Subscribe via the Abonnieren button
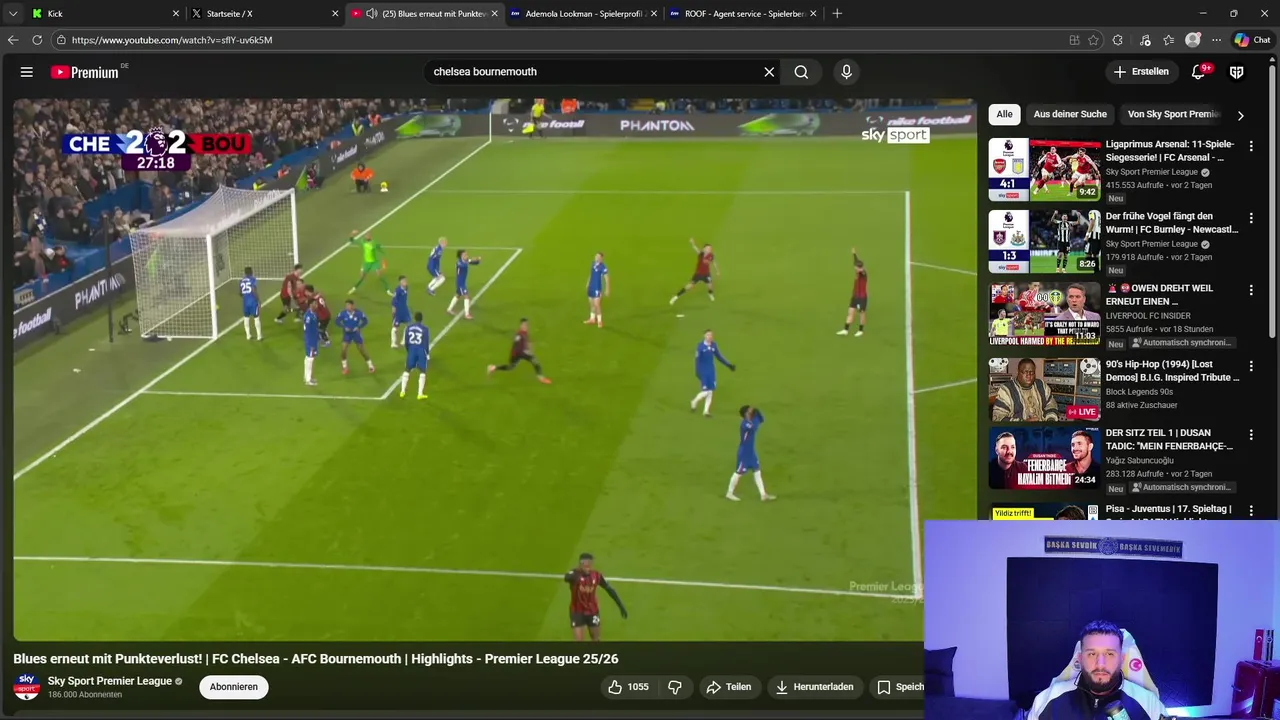Viewport: 1280px width, 720px height. (234, 687)
